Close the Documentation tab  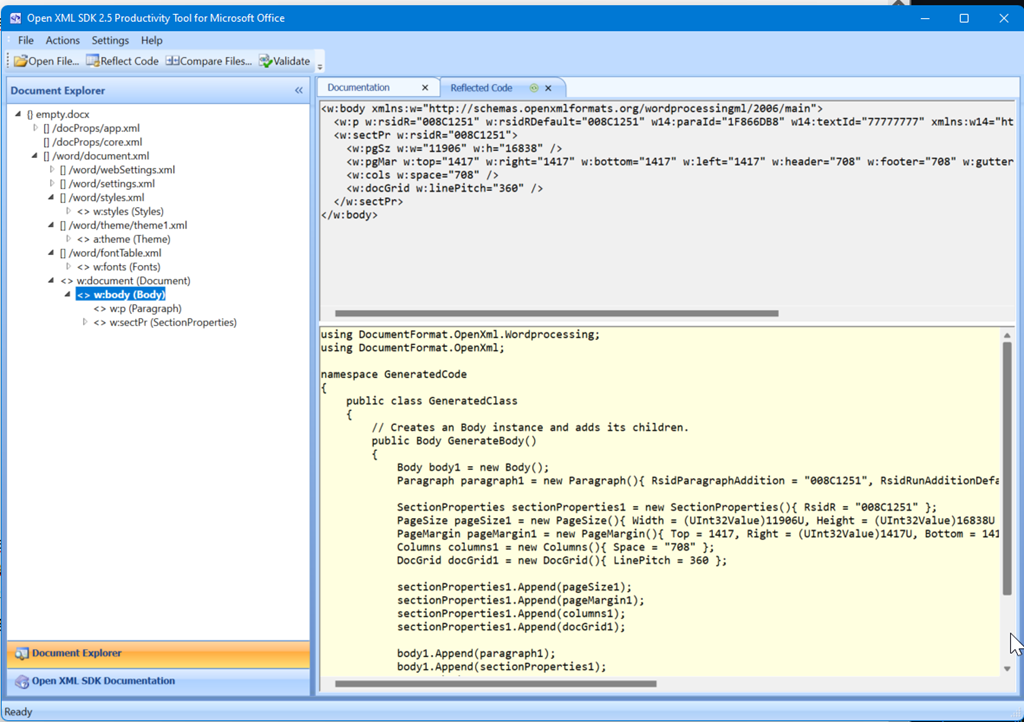425,88
